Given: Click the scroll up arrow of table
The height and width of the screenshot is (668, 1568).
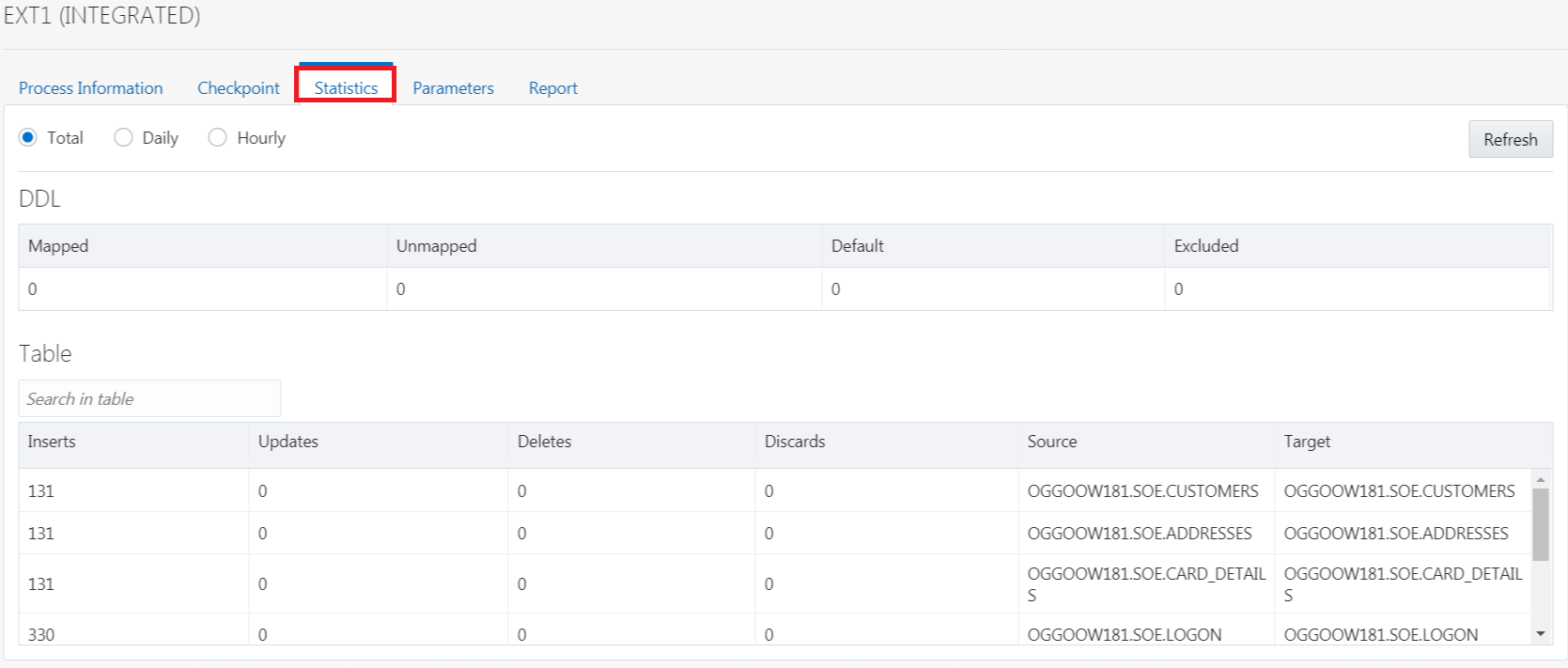Looking at the screenshot, I should tap(1541, 479).
